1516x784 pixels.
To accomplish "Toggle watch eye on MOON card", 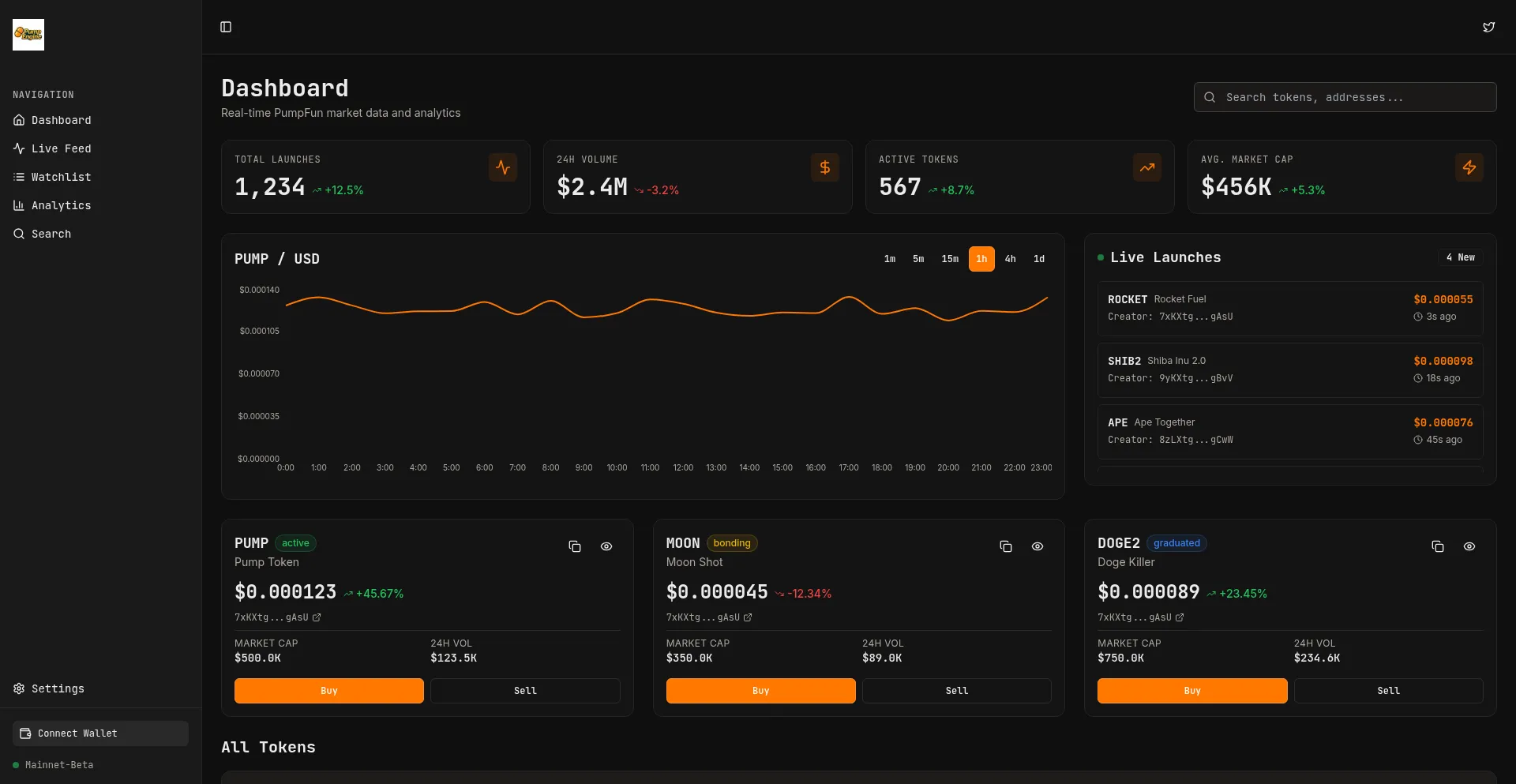I will click(x=1038, y=546).
